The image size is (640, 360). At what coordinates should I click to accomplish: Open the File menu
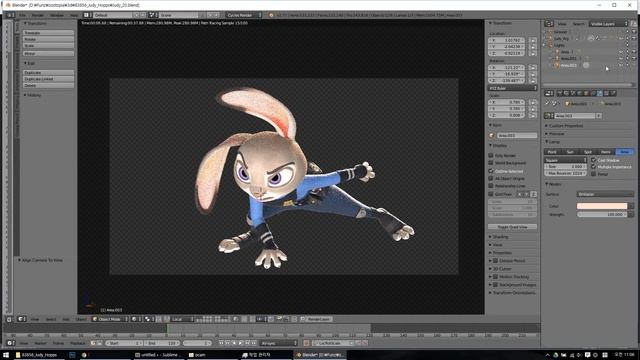[x=22, y=15]
